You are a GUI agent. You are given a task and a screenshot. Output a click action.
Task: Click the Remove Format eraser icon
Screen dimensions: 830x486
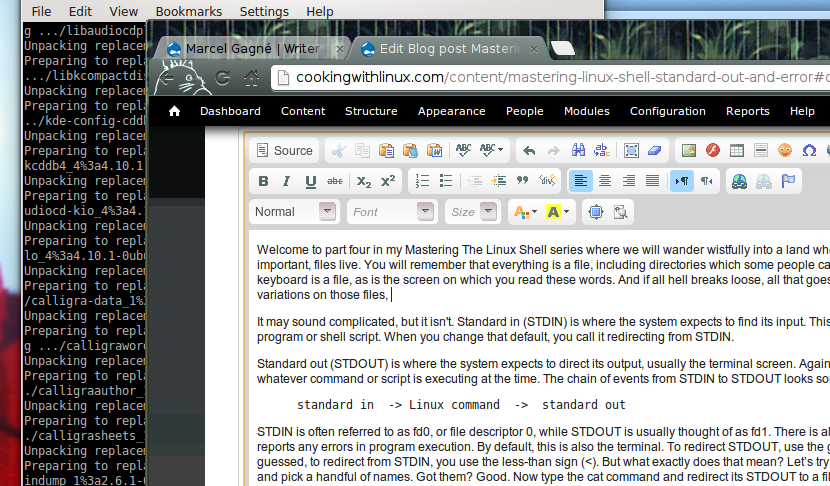pos(655,151)
